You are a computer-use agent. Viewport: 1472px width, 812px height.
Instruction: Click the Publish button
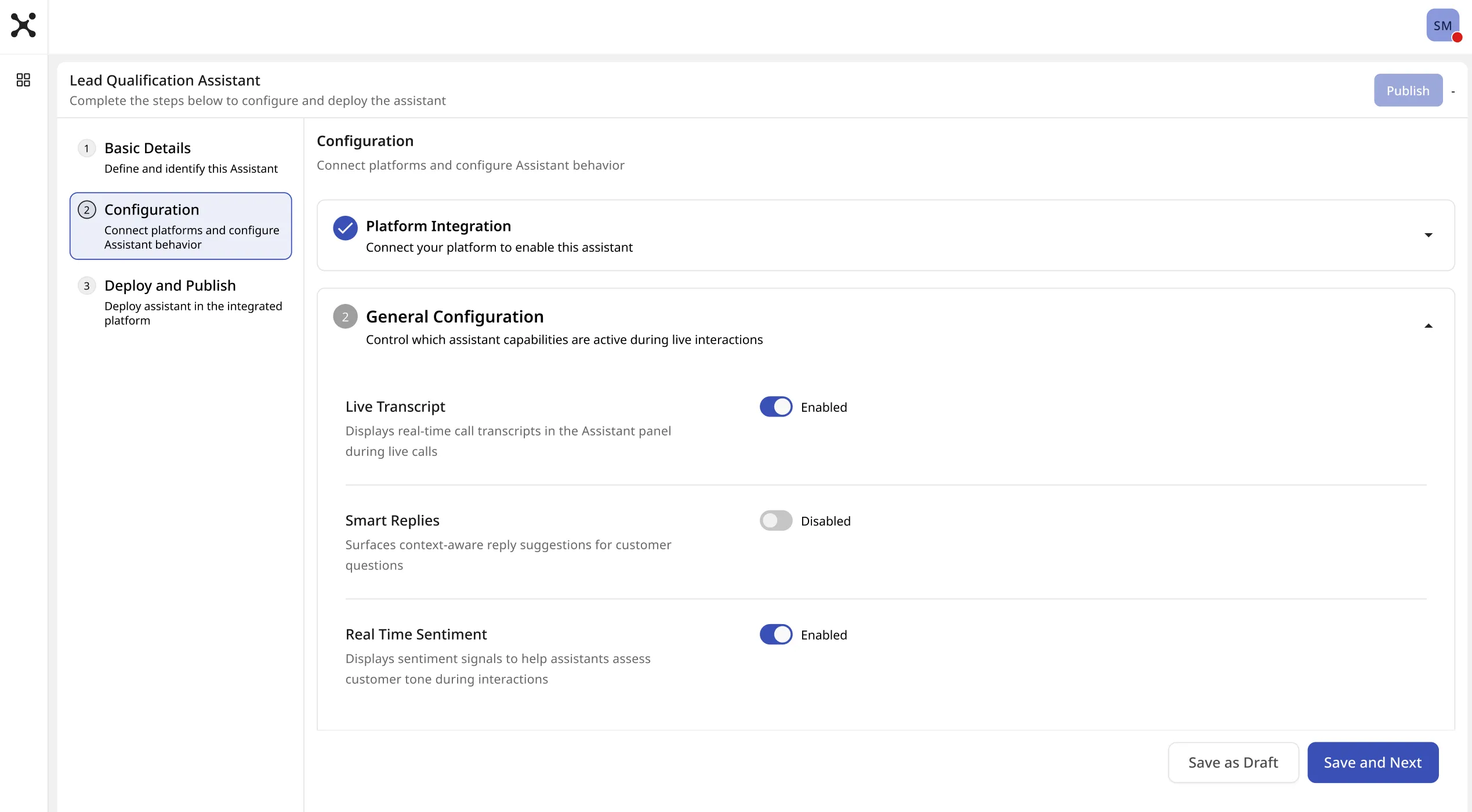pos(1408,90)
